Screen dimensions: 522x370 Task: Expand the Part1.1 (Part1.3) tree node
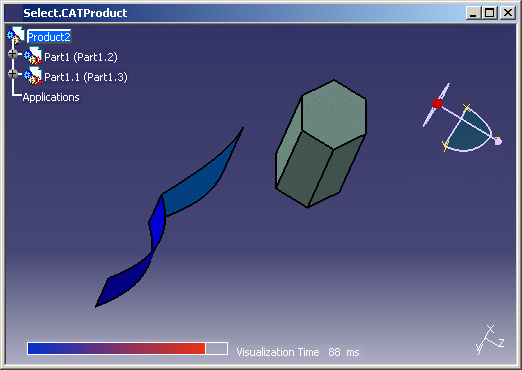pos(13,73)
